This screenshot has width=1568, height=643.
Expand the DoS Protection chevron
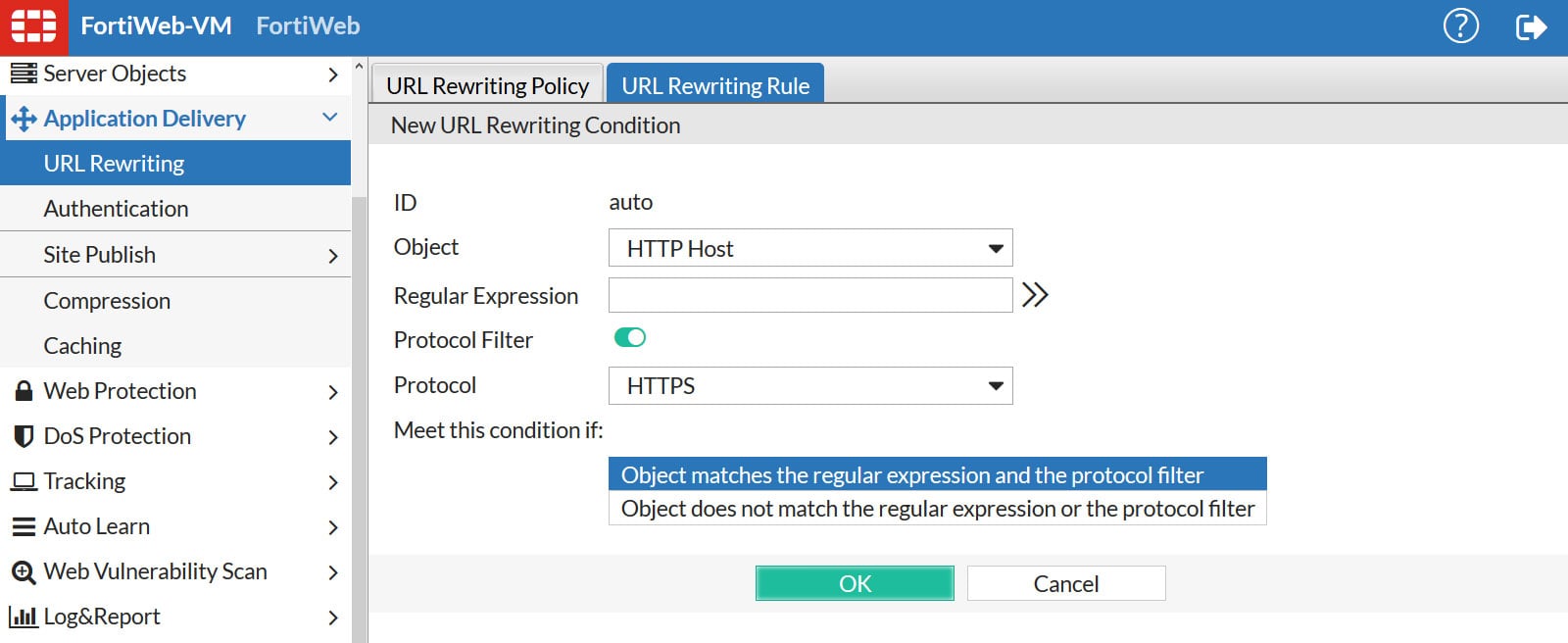pyautogui.click(x=333, y=437)
